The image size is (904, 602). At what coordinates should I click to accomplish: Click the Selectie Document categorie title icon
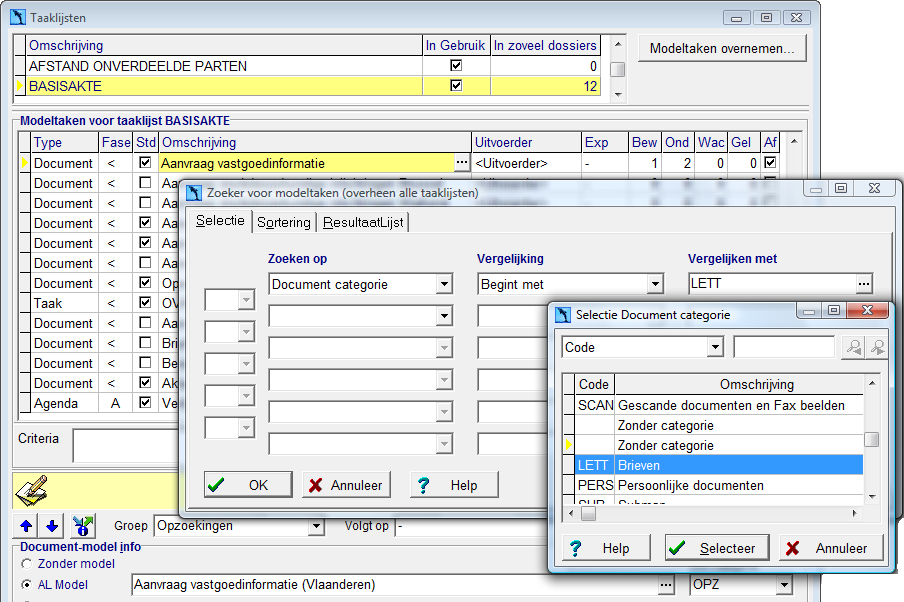pos(563,315)
